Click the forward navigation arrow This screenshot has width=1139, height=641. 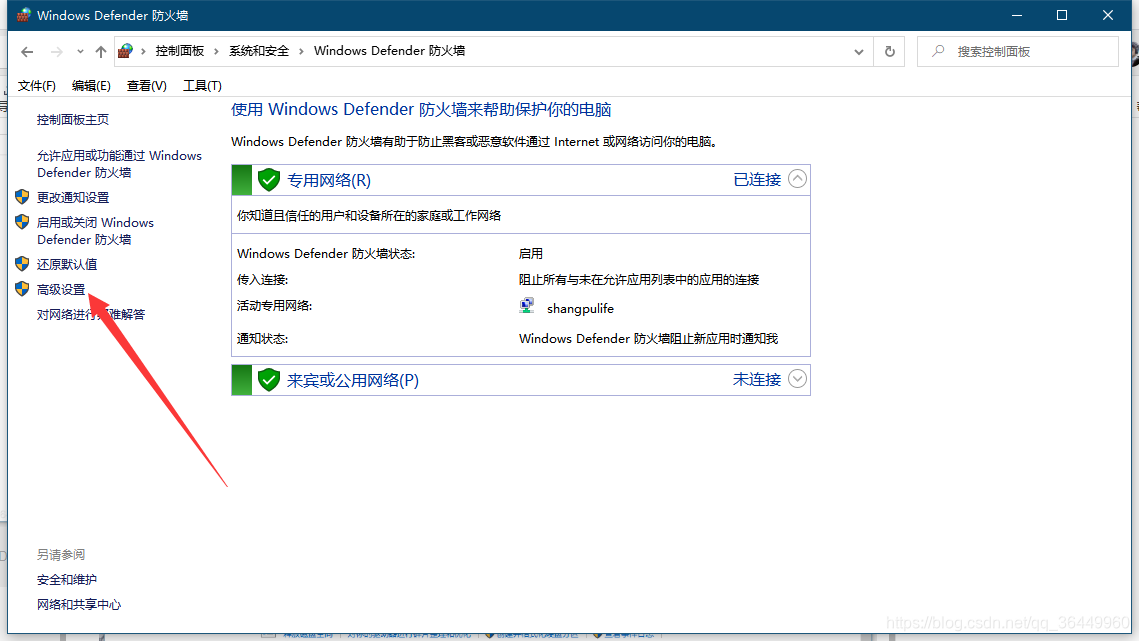pos(56,52)
